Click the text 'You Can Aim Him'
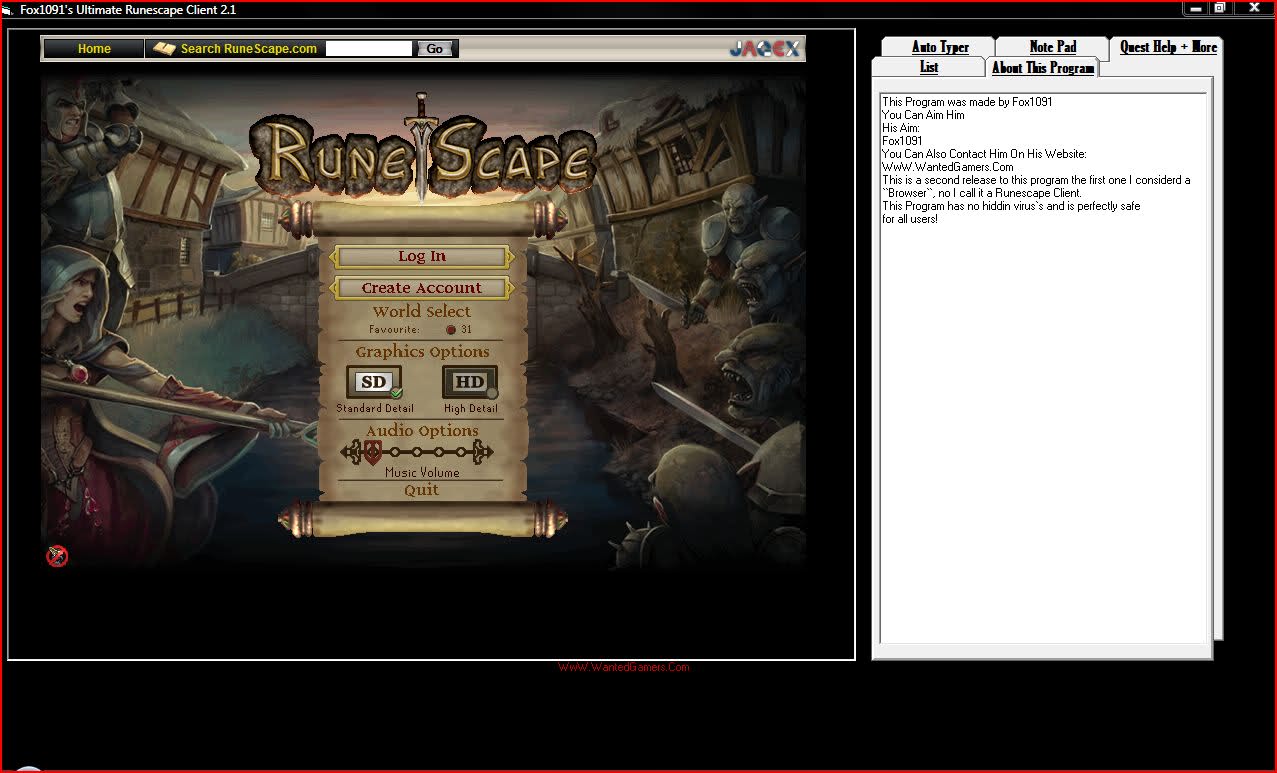 [x=923, y=115]
